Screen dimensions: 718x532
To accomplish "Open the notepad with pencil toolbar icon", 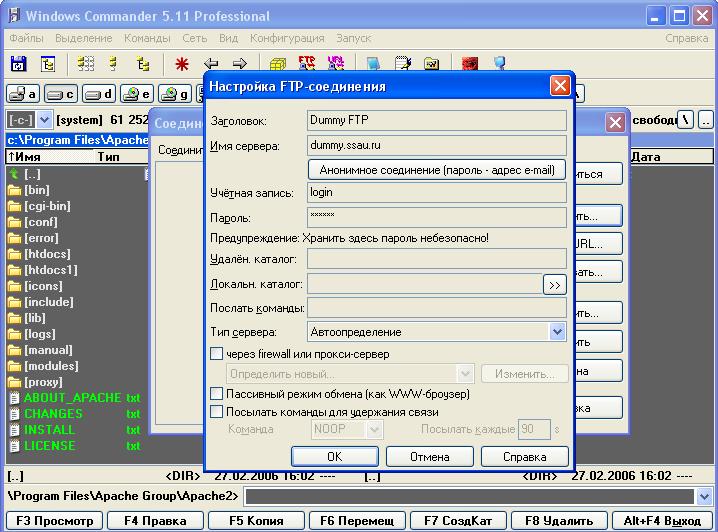I will tap(403, 63).
